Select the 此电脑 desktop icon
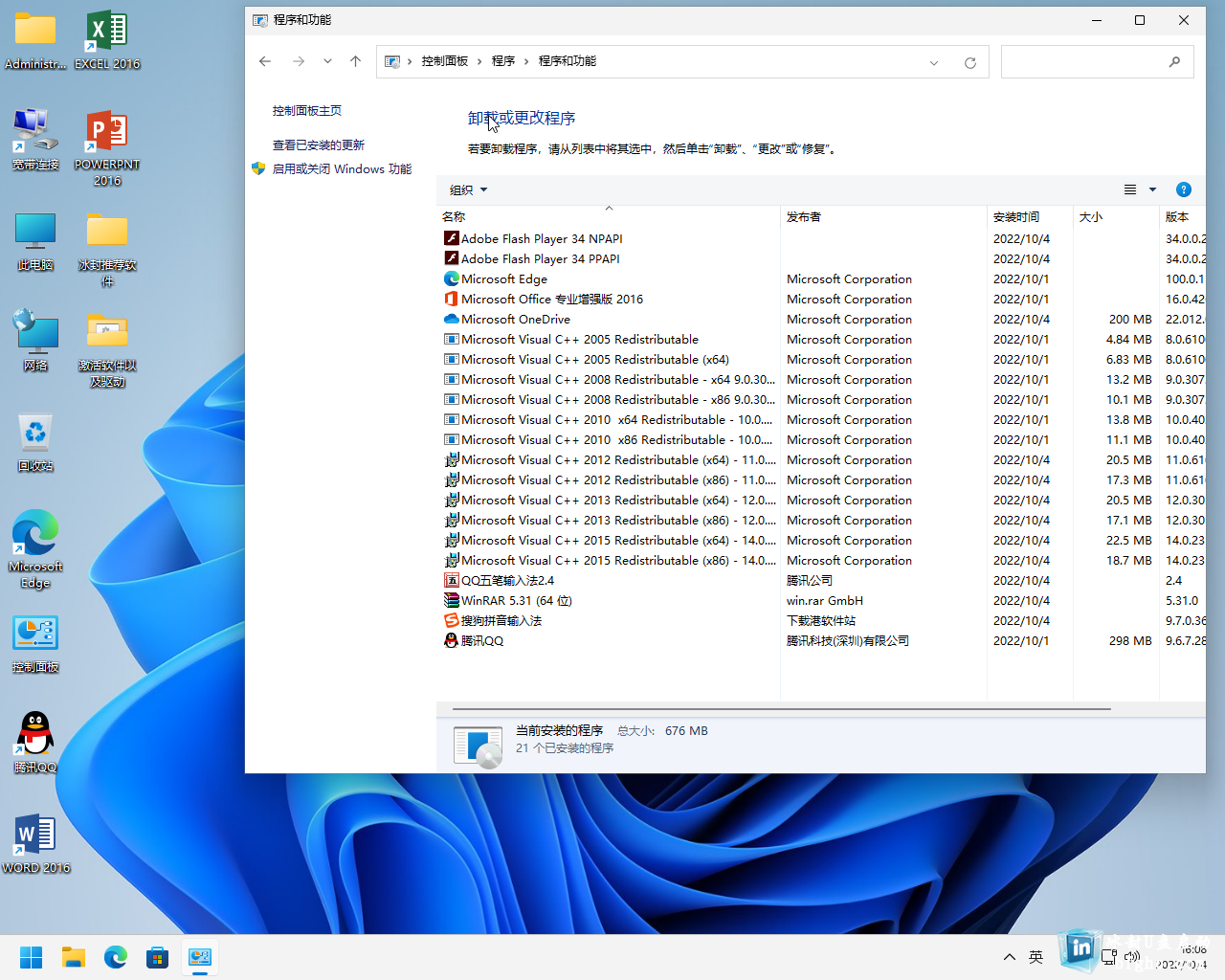 tap(35, 241)
